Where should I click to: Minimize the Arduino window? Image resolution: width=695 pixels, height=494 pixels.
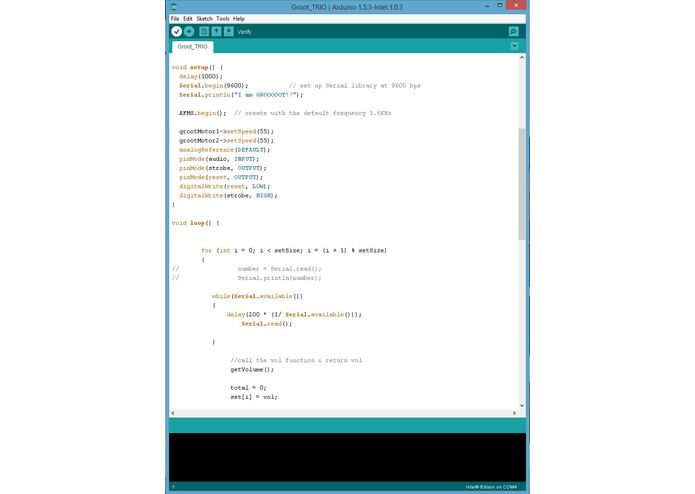(x=488, y=6)
